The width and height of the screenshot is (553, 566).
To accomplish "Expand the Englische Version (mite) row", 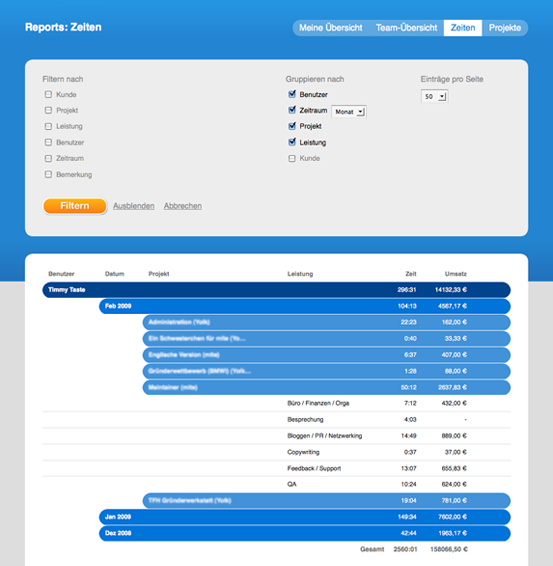I will pyautogui.click(x=327, y=355).
